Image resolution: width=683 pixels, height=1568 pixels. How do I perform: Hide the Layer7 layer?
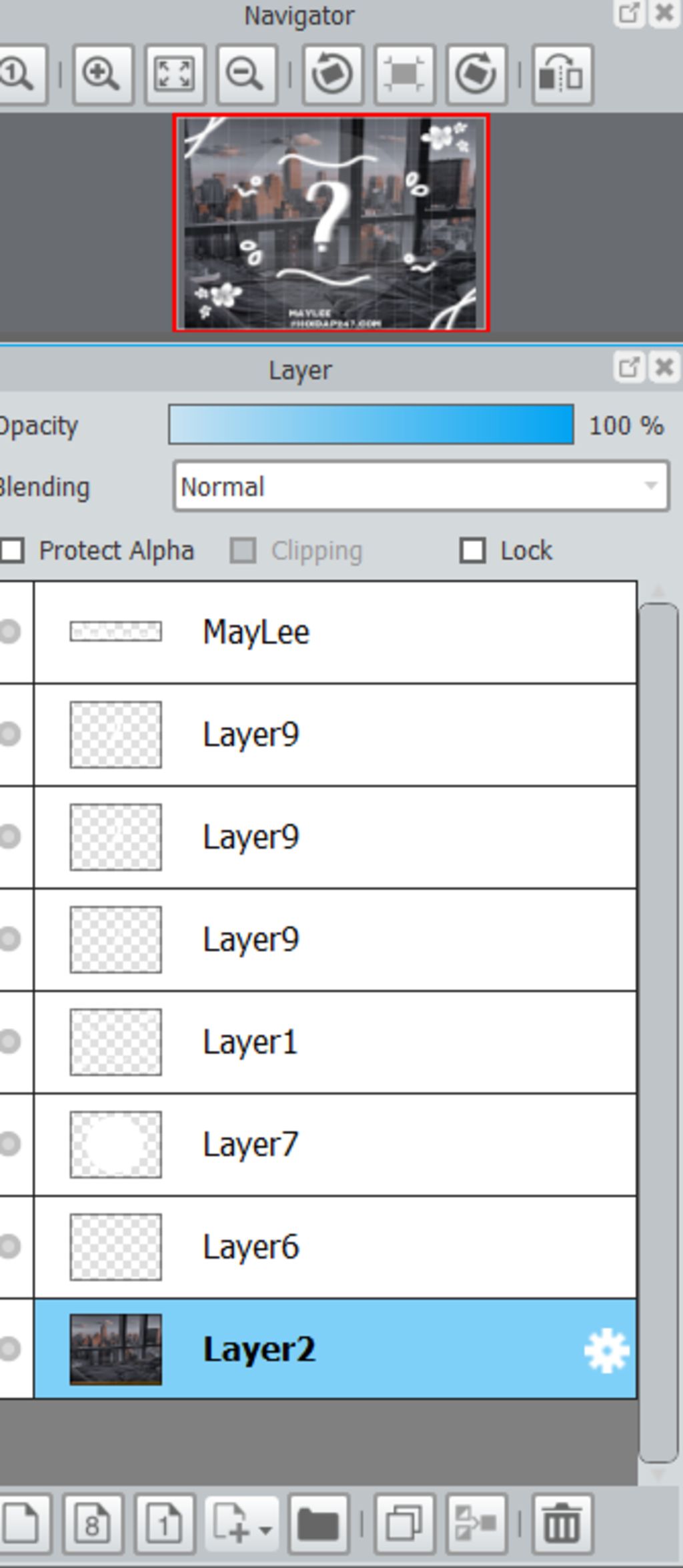pyautogui.click(x=9, y=1145)
